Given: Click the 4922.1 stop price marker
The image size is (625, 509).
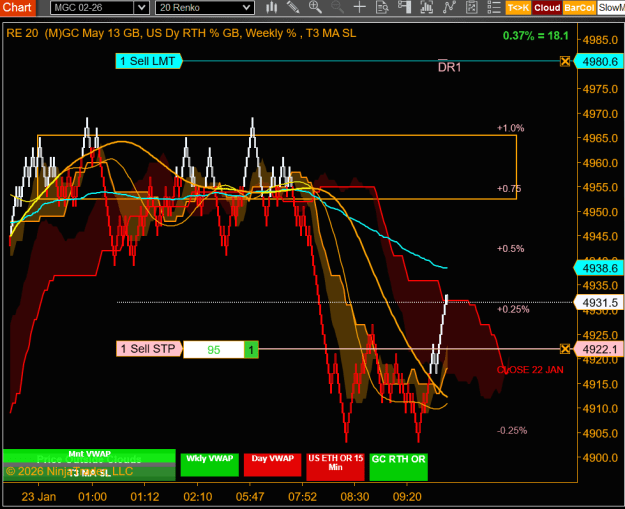Looking at the screenshot, I should pyautogui.click(x=599, y=350).
